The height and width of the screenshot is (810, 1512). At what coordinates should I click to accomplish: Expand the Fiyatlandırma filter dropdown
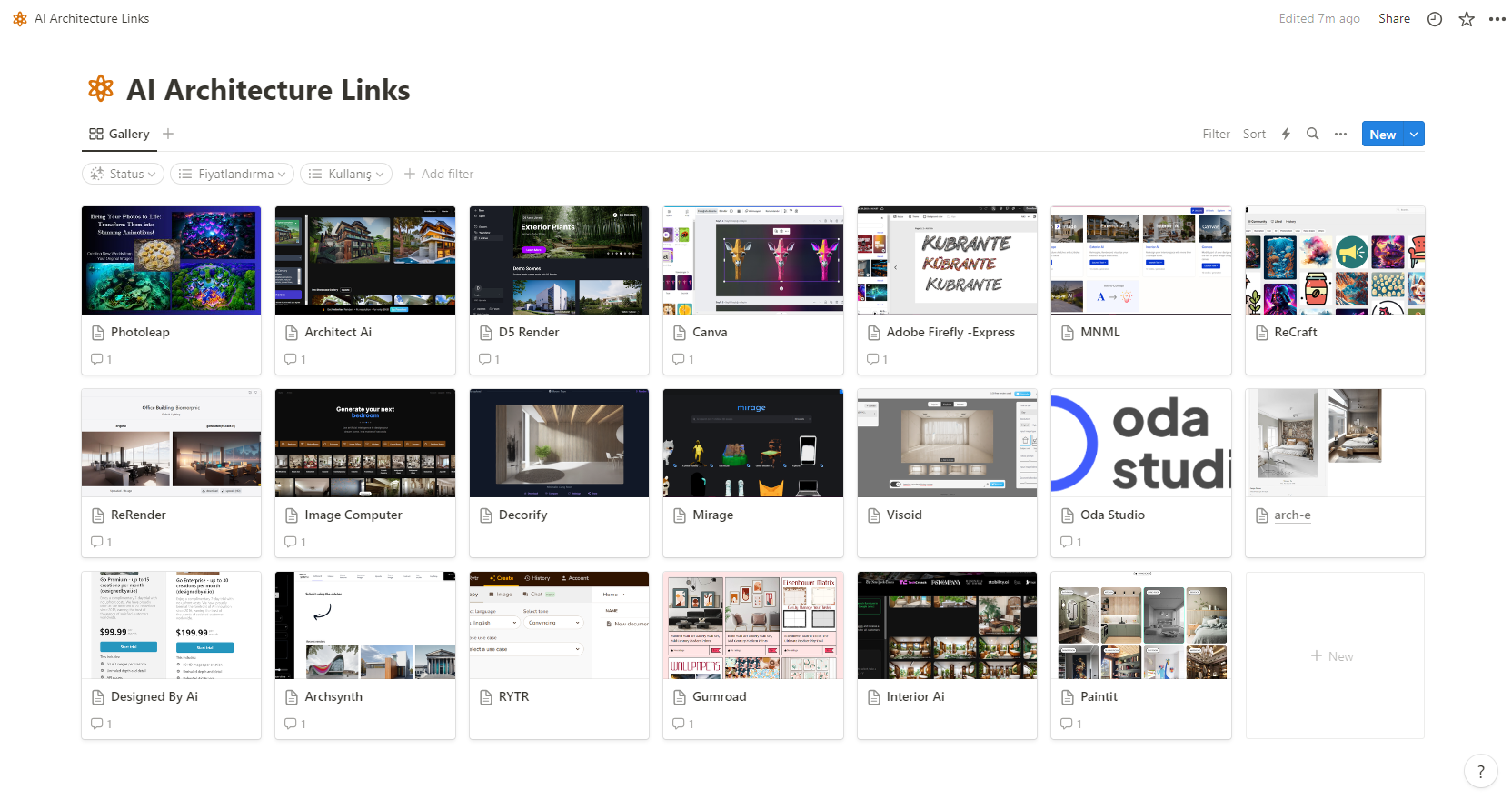point(233,174)
